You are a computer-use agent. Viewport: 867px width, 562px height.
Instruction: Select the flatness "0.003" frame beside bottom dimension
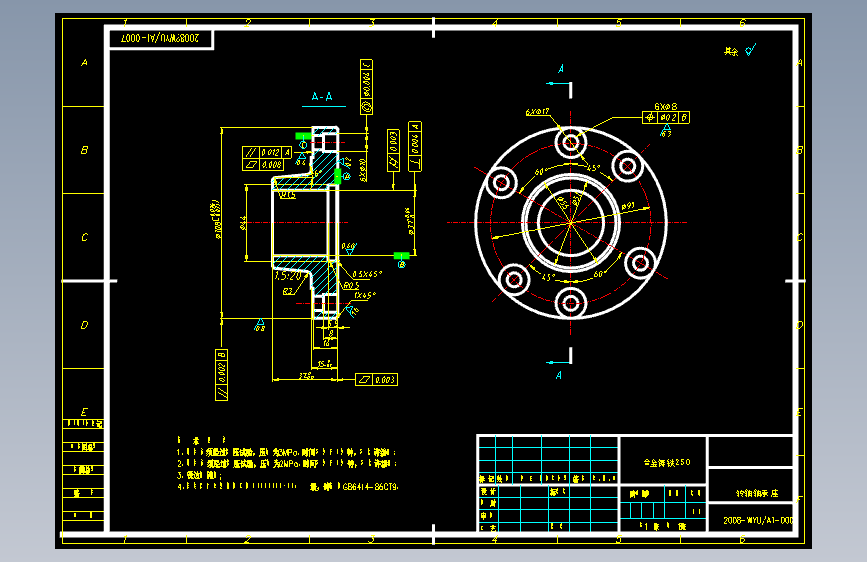point(377,379)
